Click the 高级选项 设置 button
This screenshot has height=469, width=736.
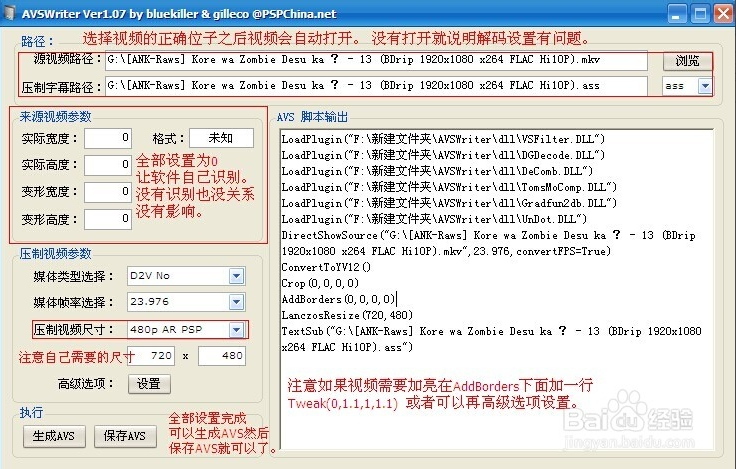click(149, 384)
